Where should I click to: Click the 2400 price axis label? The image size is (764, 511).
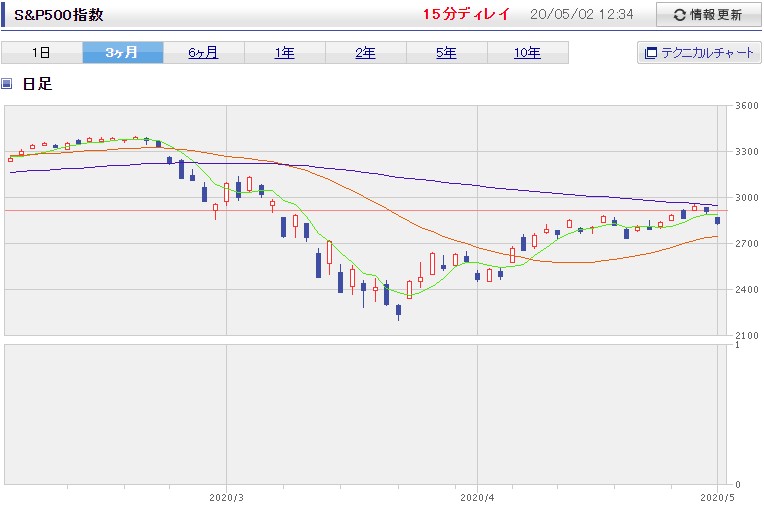tap(747, 289)
